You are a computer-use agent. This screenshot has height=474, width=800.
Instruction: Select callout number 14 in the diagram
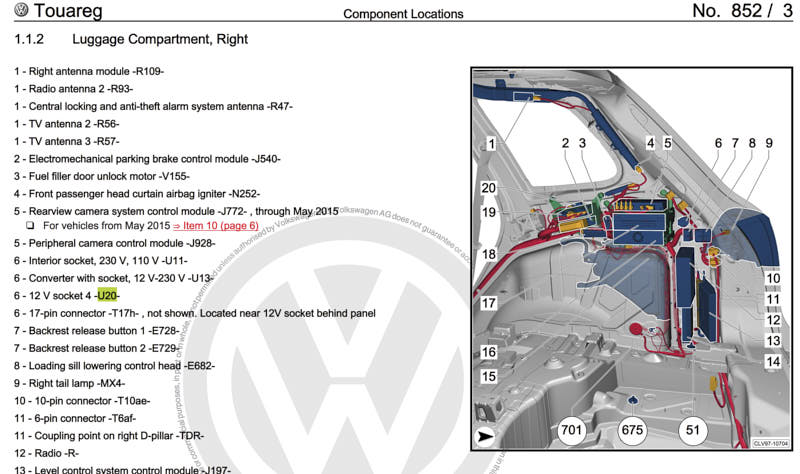pyautogui.click(x=772, y=361)
